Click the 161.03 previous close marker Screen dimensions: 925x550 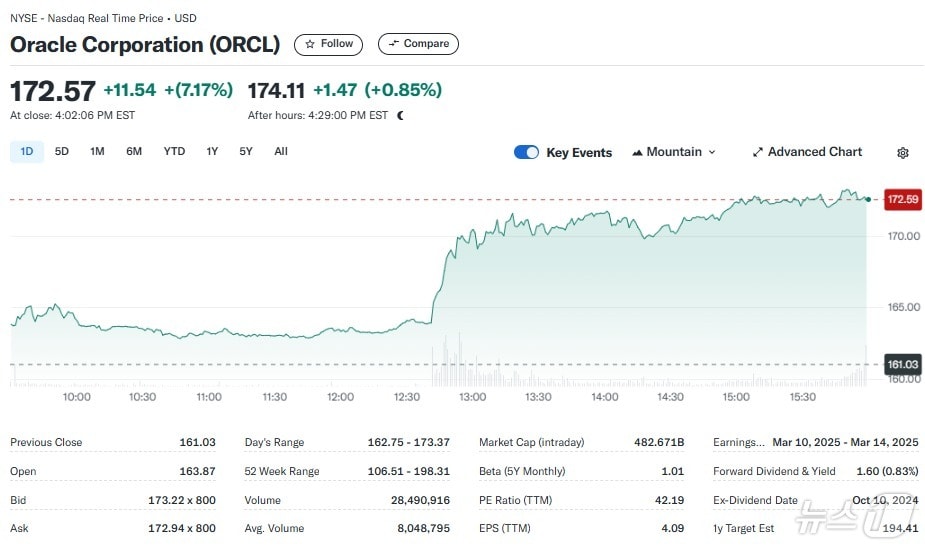coord(903,365)
